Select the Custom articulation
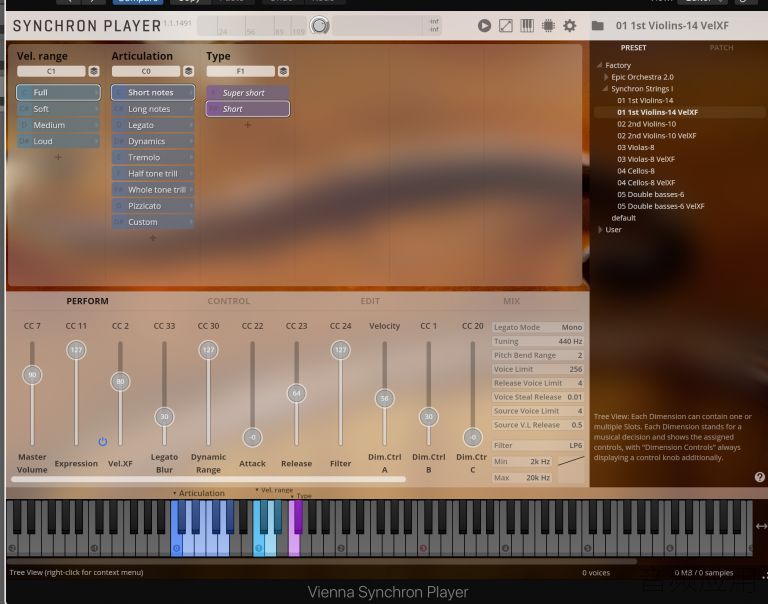The image size is (768, 604). click(153, 222)
